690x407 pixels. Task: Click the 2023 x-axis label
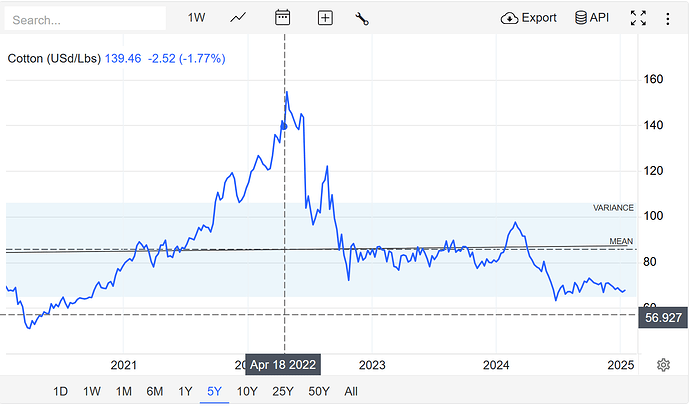click(372, 365)
